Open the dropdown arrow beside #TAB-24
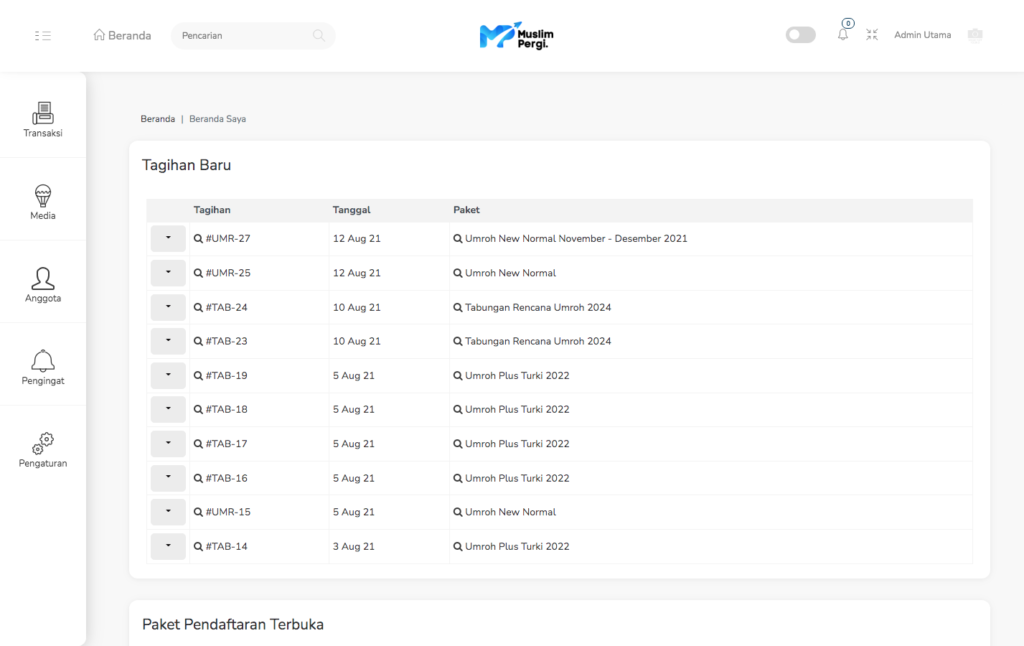Viewport: 1024px width, 646px height. 168,307
